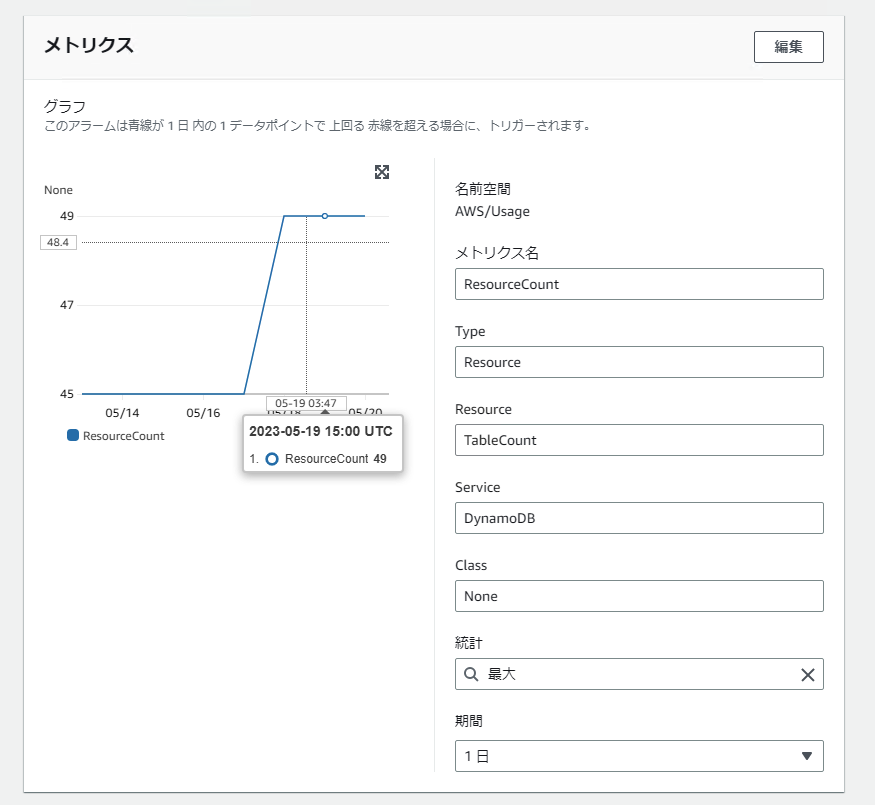Click the blue ResourceCount legend swatch
This screenshot has height=805, width=875.
(x=73, y=436)
